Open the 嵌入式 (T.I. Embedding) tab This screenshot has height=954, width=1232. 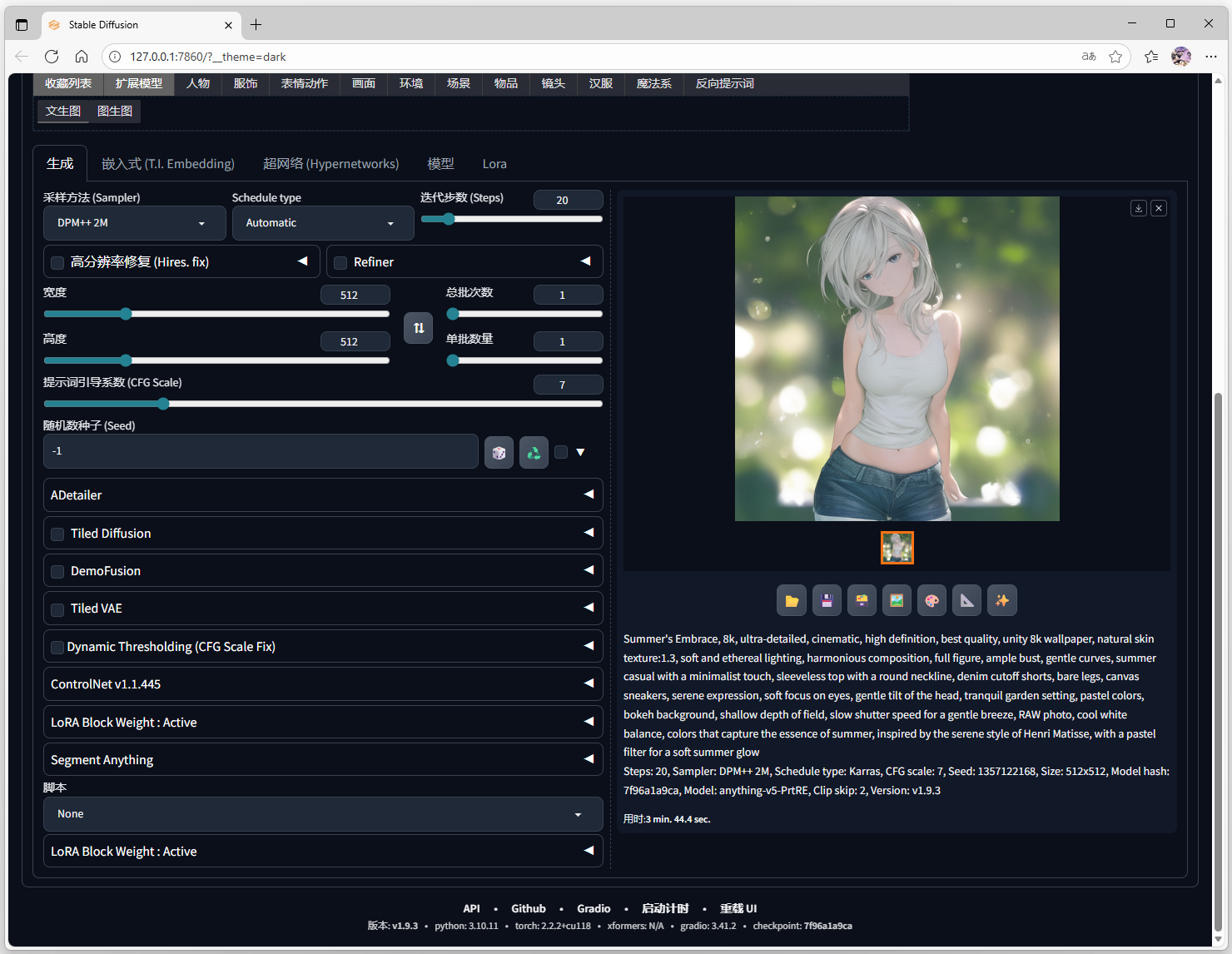tap(168, 164)
